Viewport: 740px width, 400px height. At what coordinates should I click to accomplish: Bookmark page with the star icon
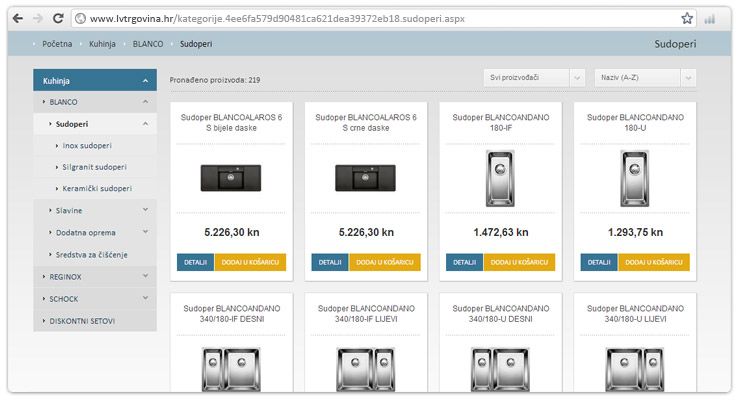tap(687, 18)
